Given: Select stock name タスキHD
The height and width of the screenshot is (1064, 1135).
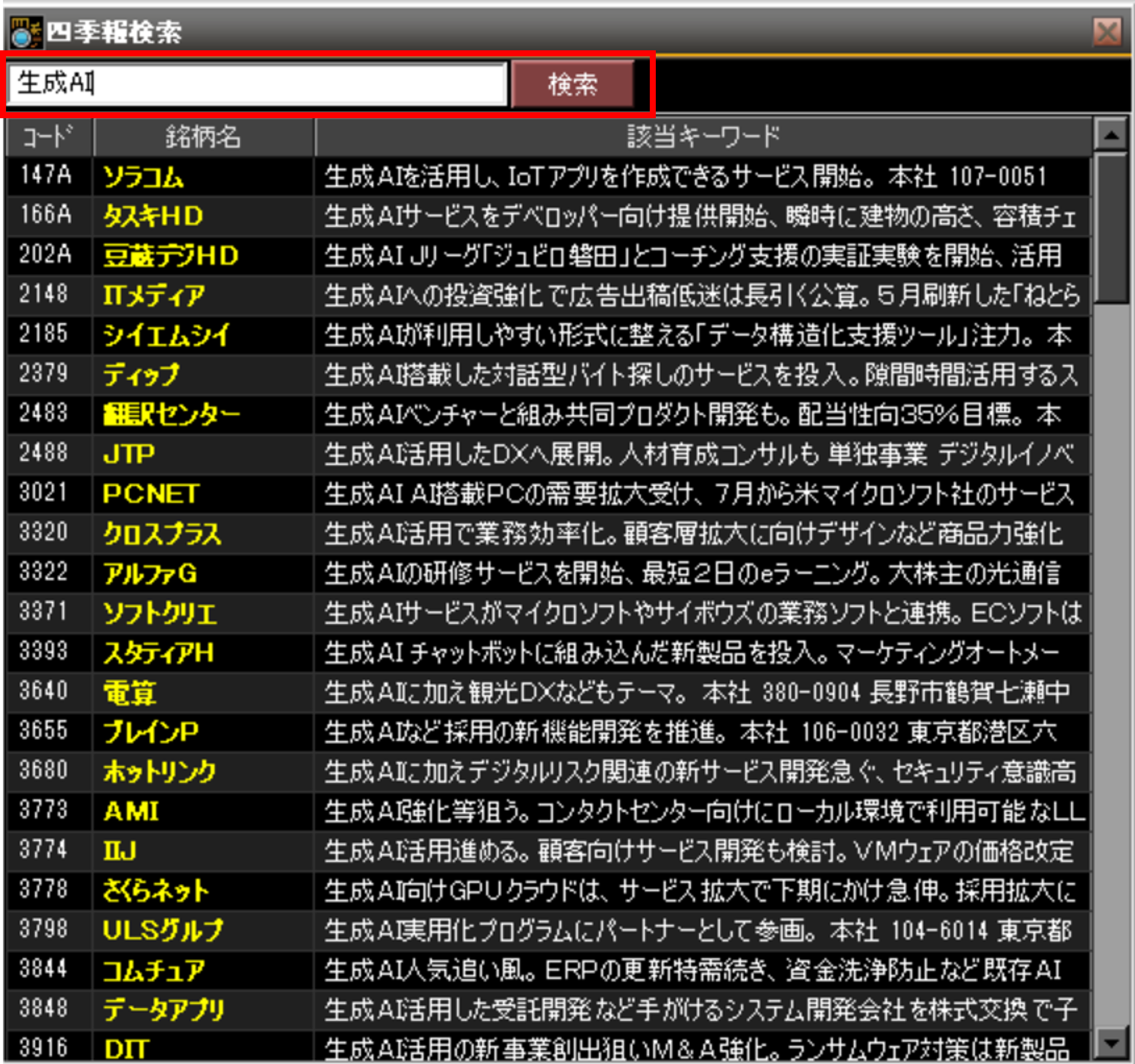Looking at the screenshot, I should point(153,217).
